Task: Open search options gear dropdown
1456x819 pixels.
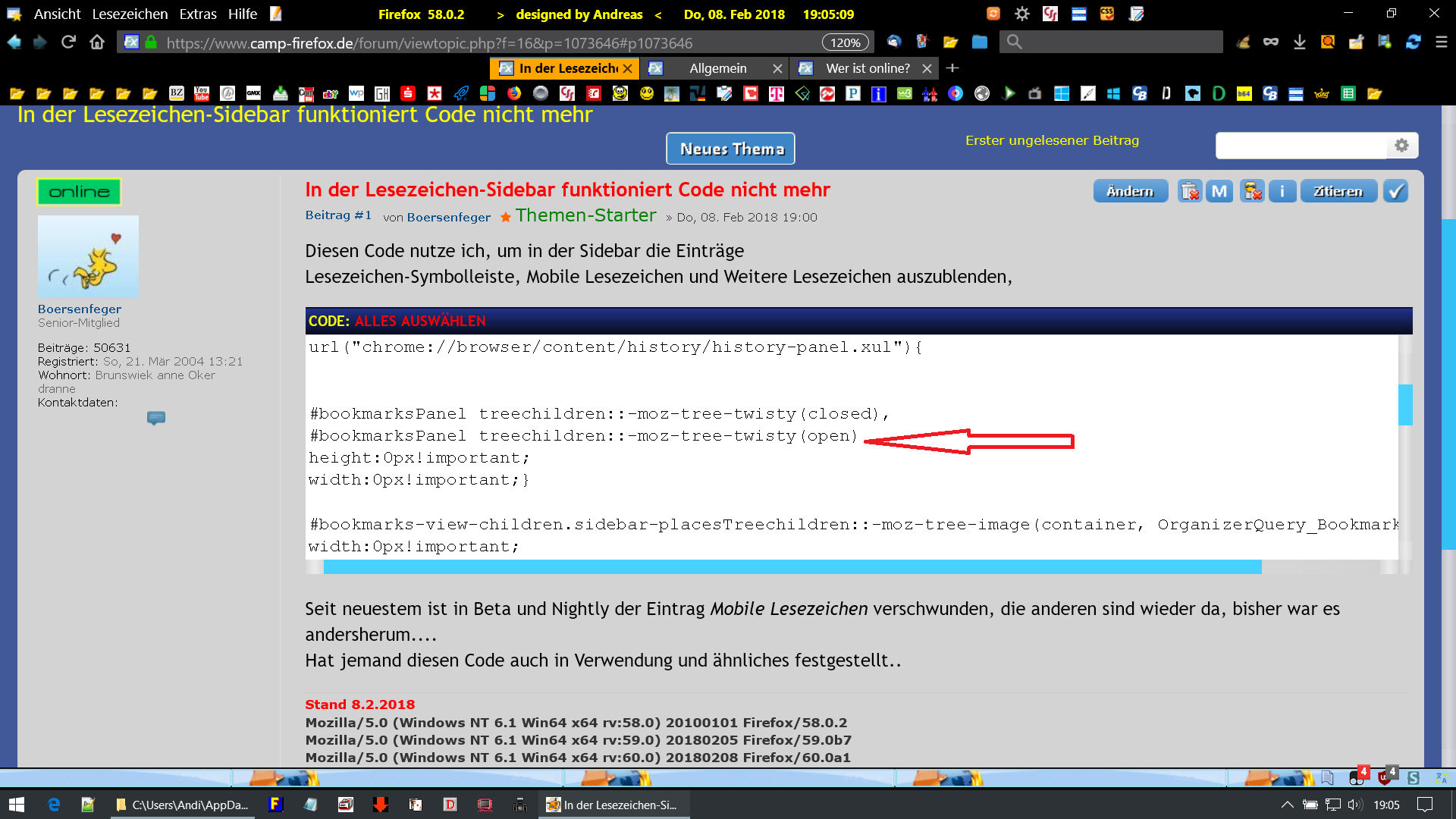Action: click(x=1401, y=146)
